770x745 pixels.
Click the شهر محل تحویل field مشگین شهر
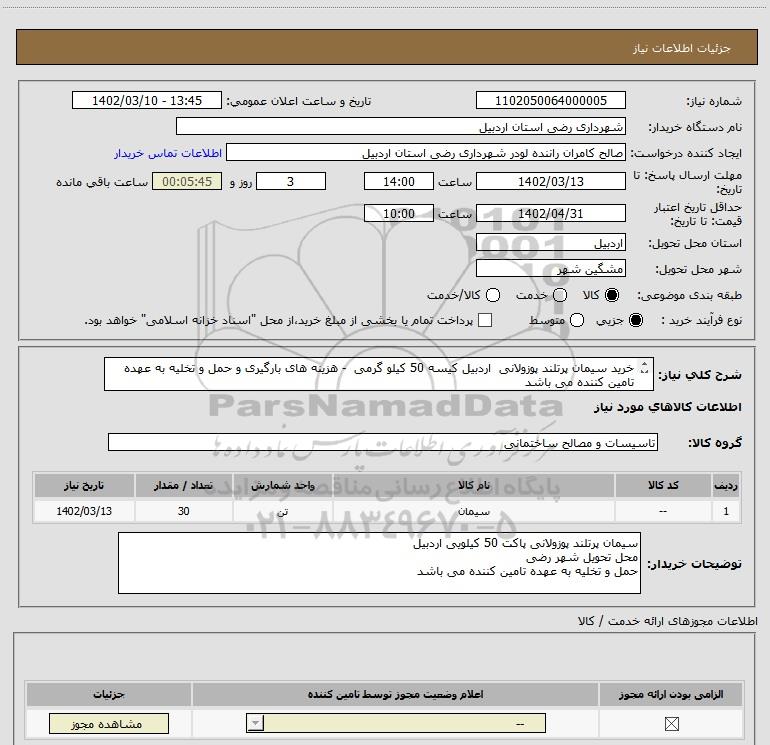[550, 269]
